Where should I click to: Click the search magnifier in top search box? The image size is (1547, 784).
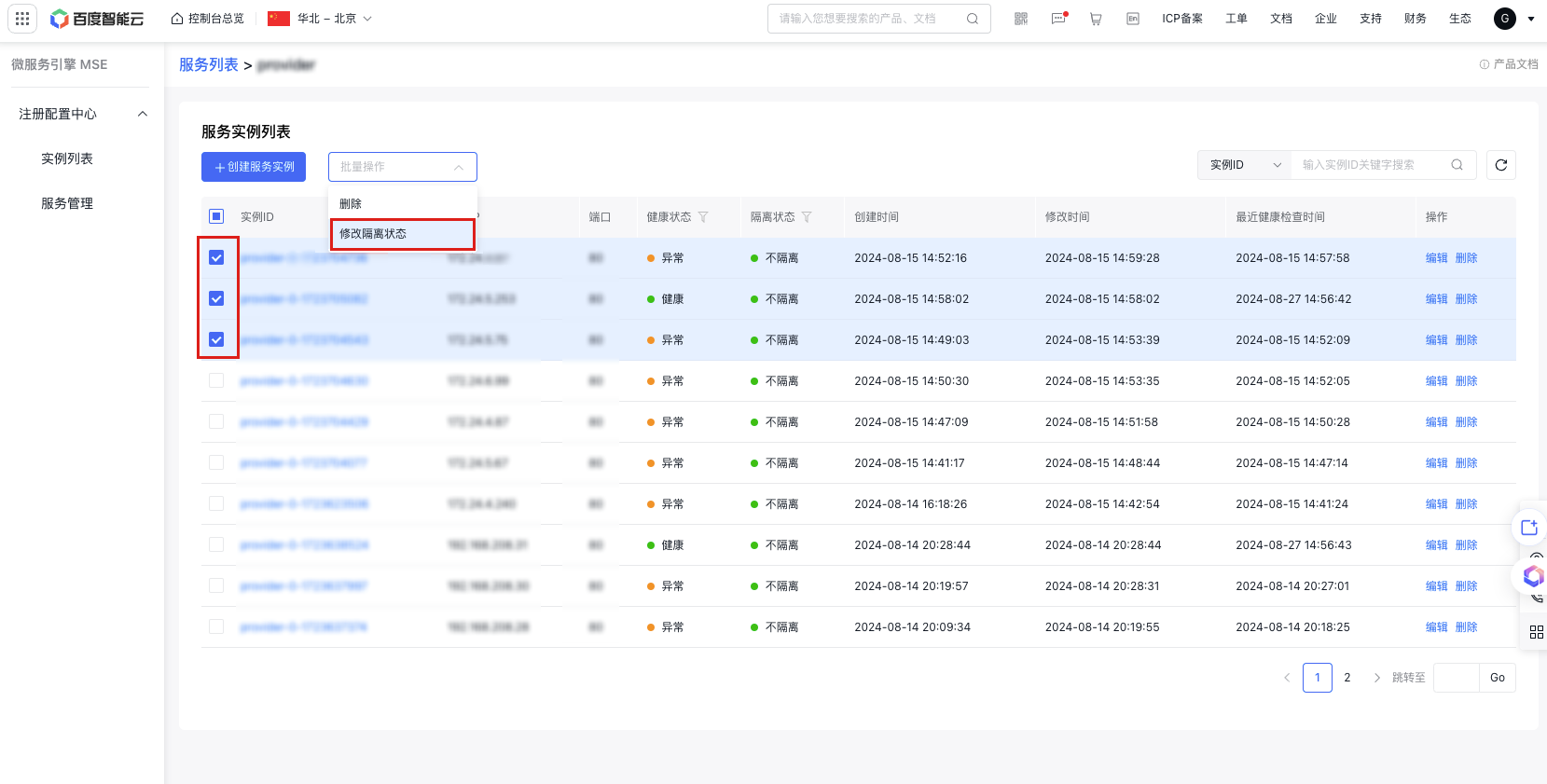(973, 19)
